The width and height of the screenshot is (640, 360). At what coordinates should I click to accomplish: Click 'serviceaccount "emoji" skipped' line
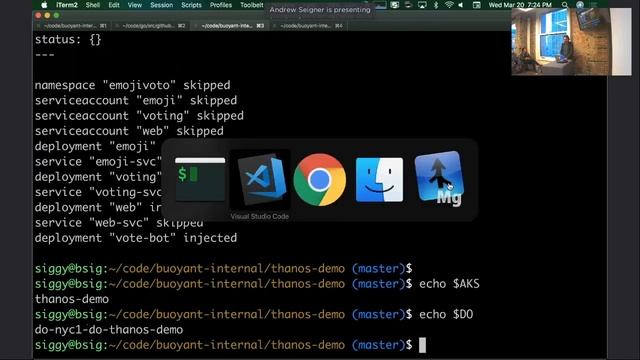pyautogui.click(x=136, y=100)
